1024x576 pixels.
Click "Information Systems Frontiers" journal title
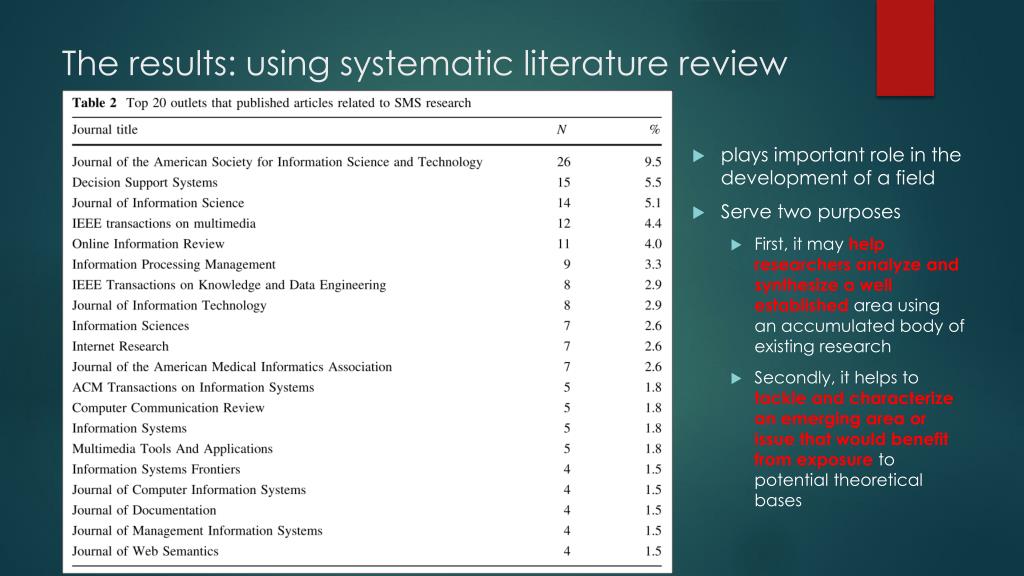coord(156,469)
